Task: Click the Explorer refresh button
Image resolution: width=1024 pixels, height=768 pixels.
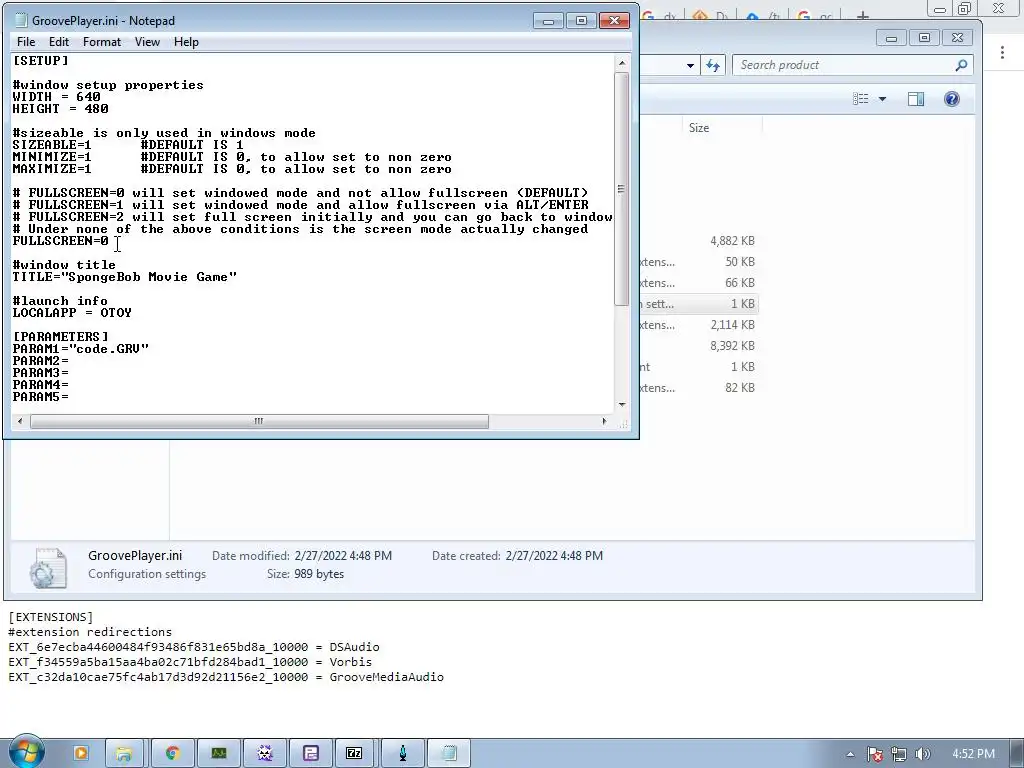Action: pos(712,65)
